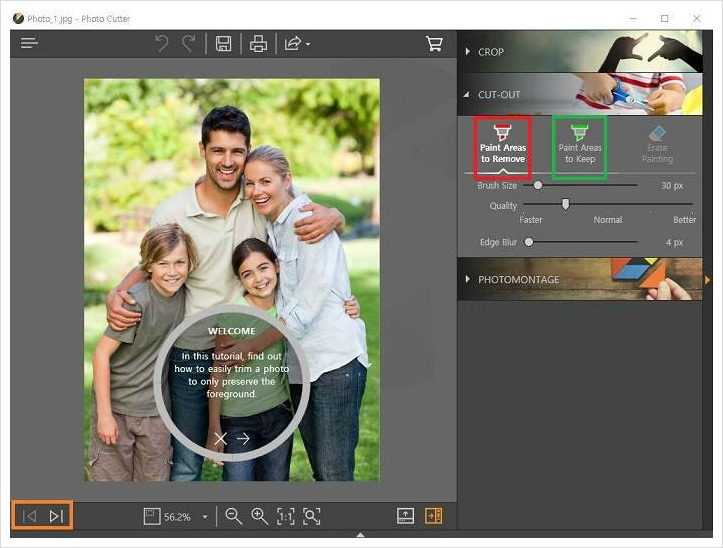Advance the tutorial with the arrow
This screenshot has height=548, width=723.
pos(243,439)
